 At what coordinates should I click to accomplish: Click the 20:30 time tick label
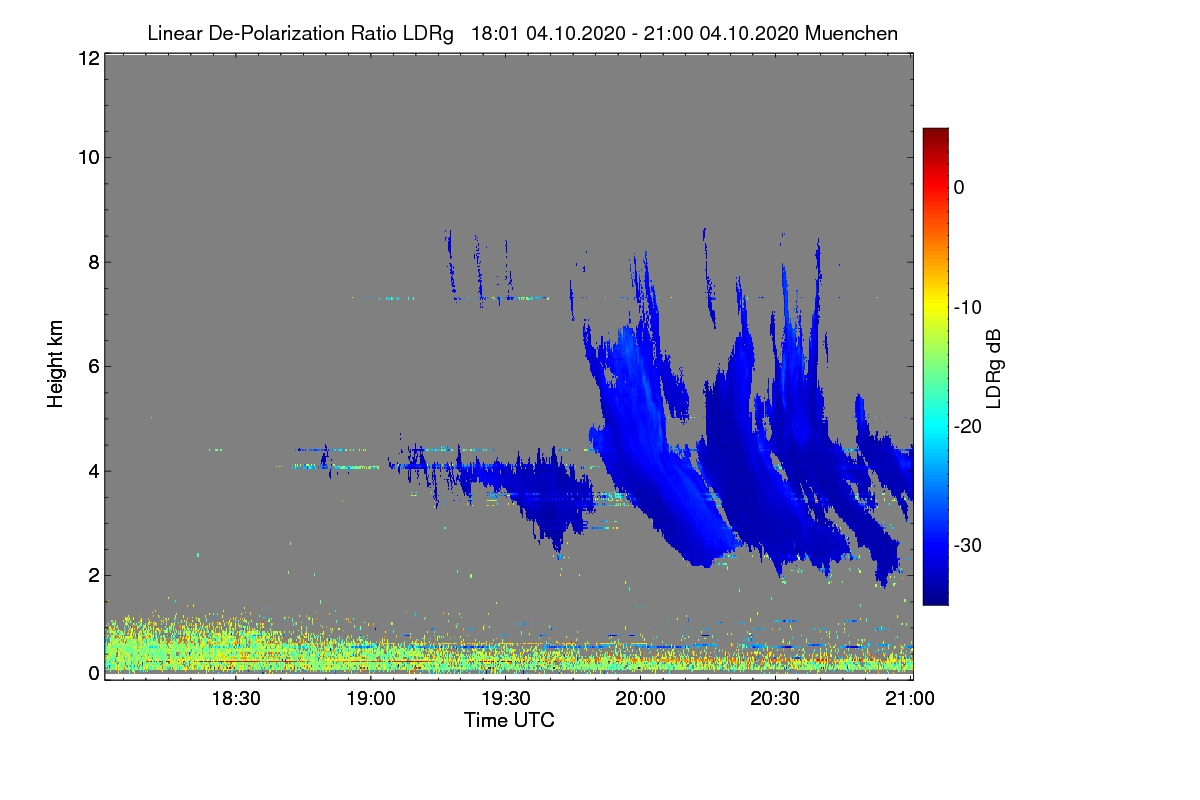(x=777, y=699)
